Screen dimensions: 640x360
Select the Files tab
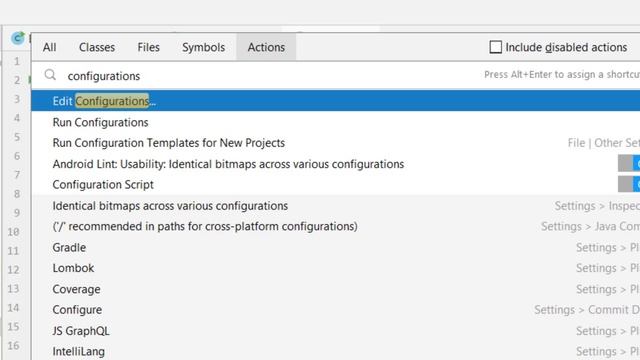click(x=148, y=47)
